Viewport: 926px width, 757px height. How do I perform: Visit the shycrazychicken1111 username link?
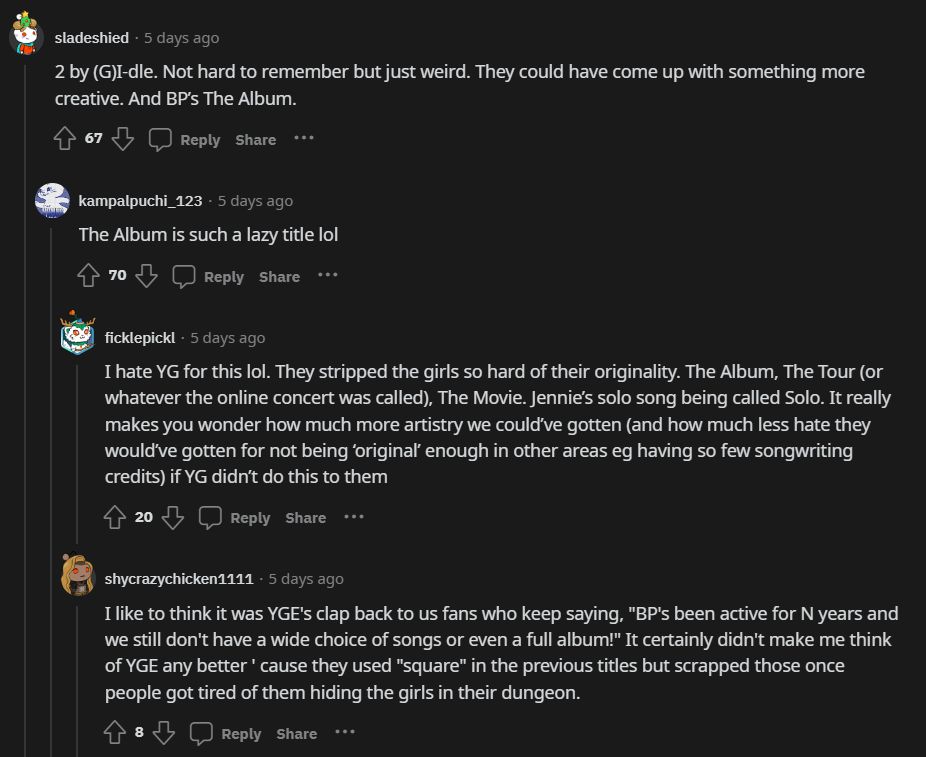[179, 579]
